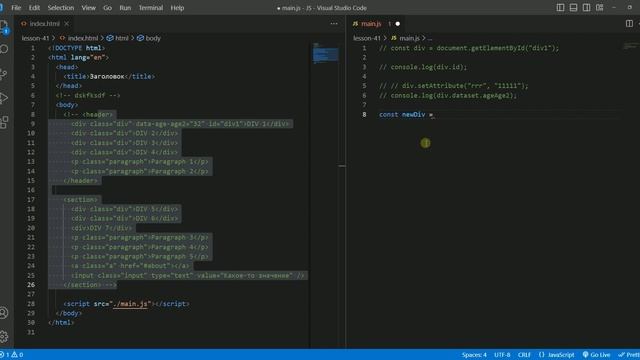Open the Extensions view
Viewport: 640px width, 360px height.
[4, 122]
